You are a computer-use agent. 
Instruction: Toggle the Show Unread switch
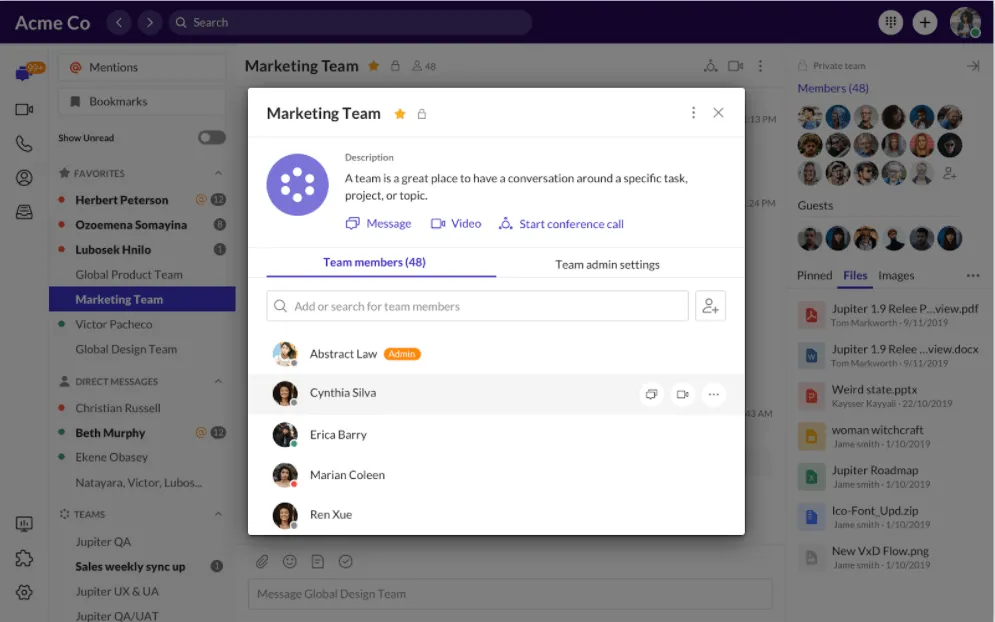tap(211, 138)
